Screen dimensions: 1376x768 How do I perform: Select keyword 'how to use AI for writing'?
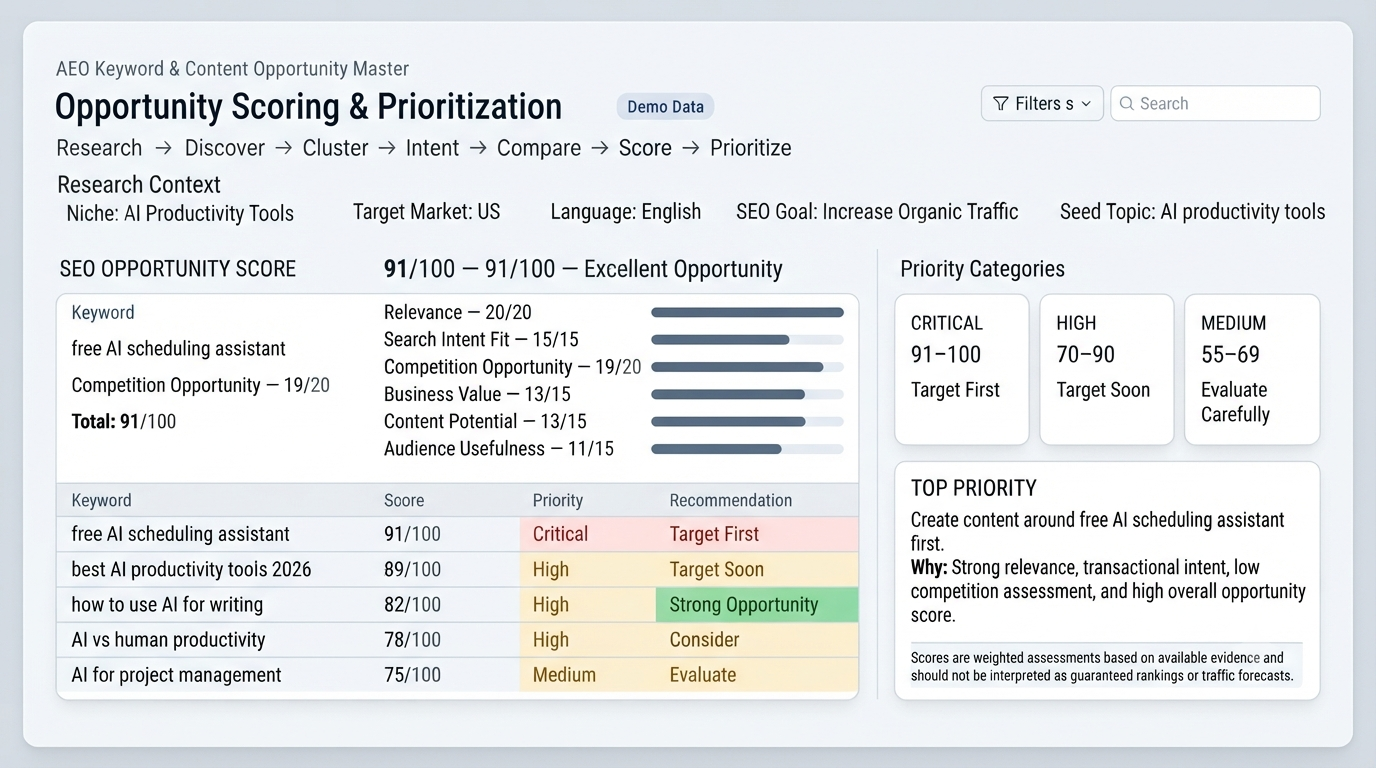pyautogui.click(x=167, y=605)
